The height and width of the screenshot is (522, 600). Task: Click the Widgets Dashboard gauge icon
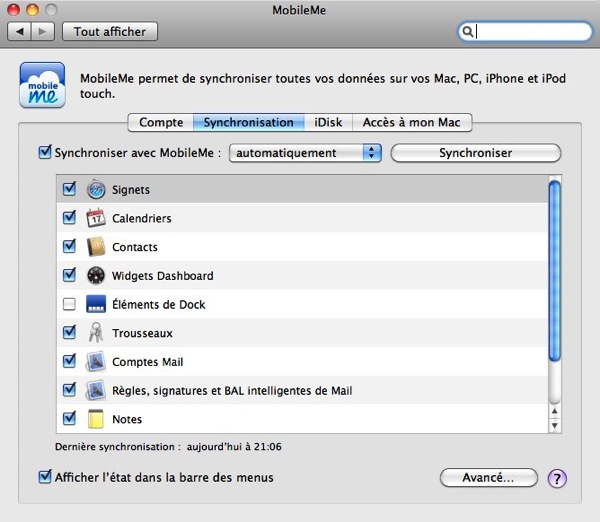click(96, 276)
